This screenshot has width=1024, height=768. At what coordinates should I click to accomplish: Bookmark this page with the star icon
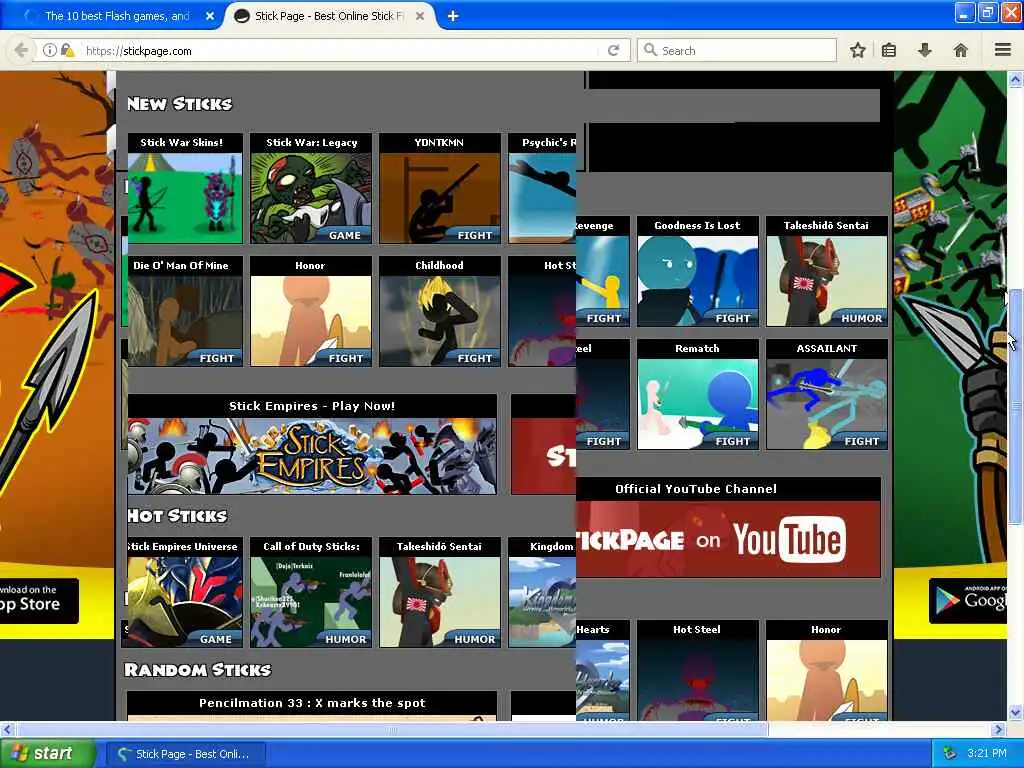click(x=857, y=50)
